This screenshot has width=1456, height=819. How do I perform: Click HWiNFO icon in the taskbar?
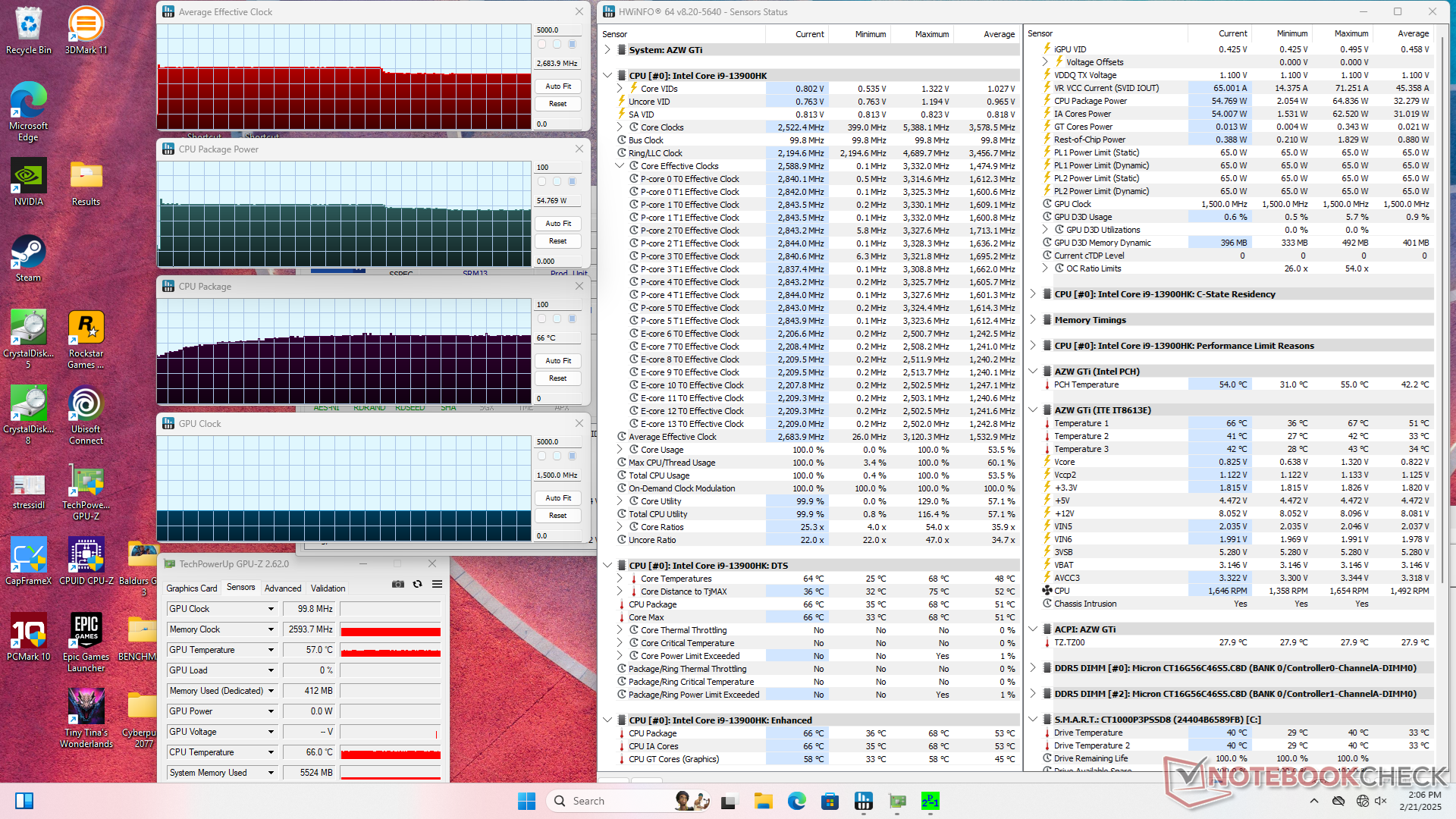point(864,801)
